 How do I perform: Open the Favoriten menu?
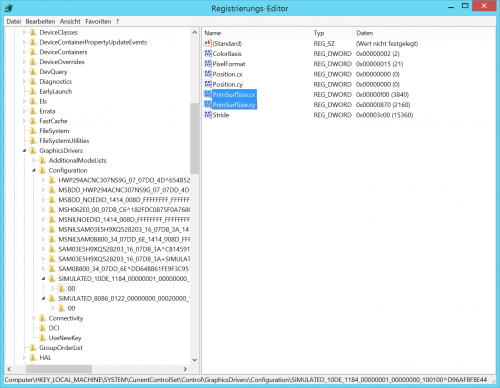98,21
